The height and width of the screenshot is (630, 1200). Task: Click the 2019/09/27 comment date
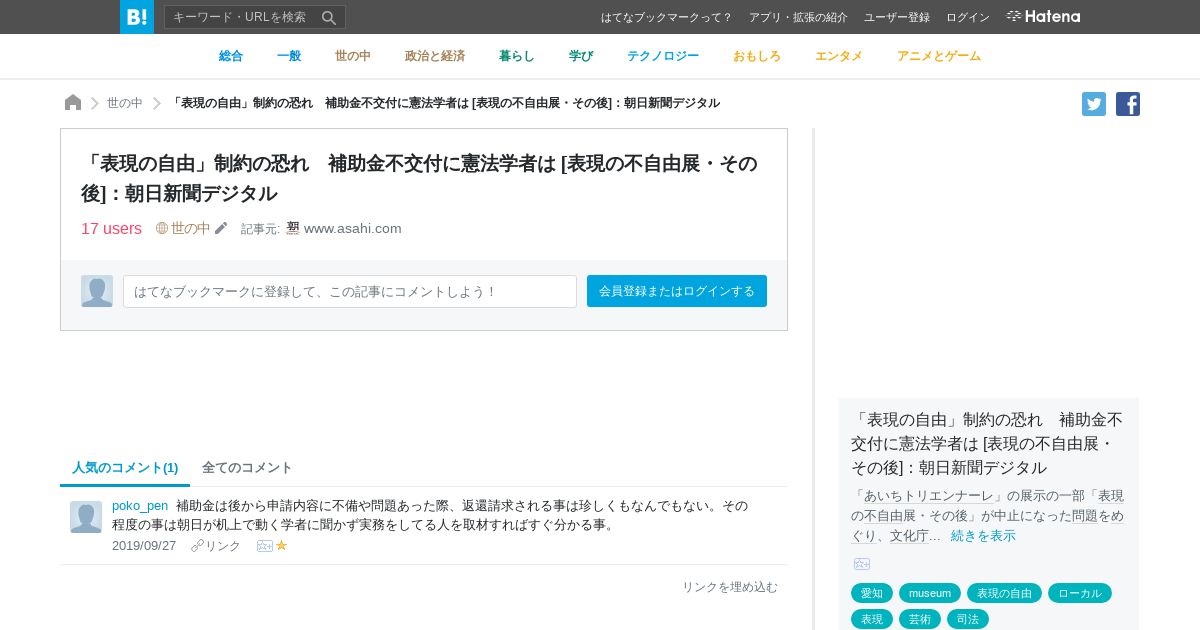144,546
